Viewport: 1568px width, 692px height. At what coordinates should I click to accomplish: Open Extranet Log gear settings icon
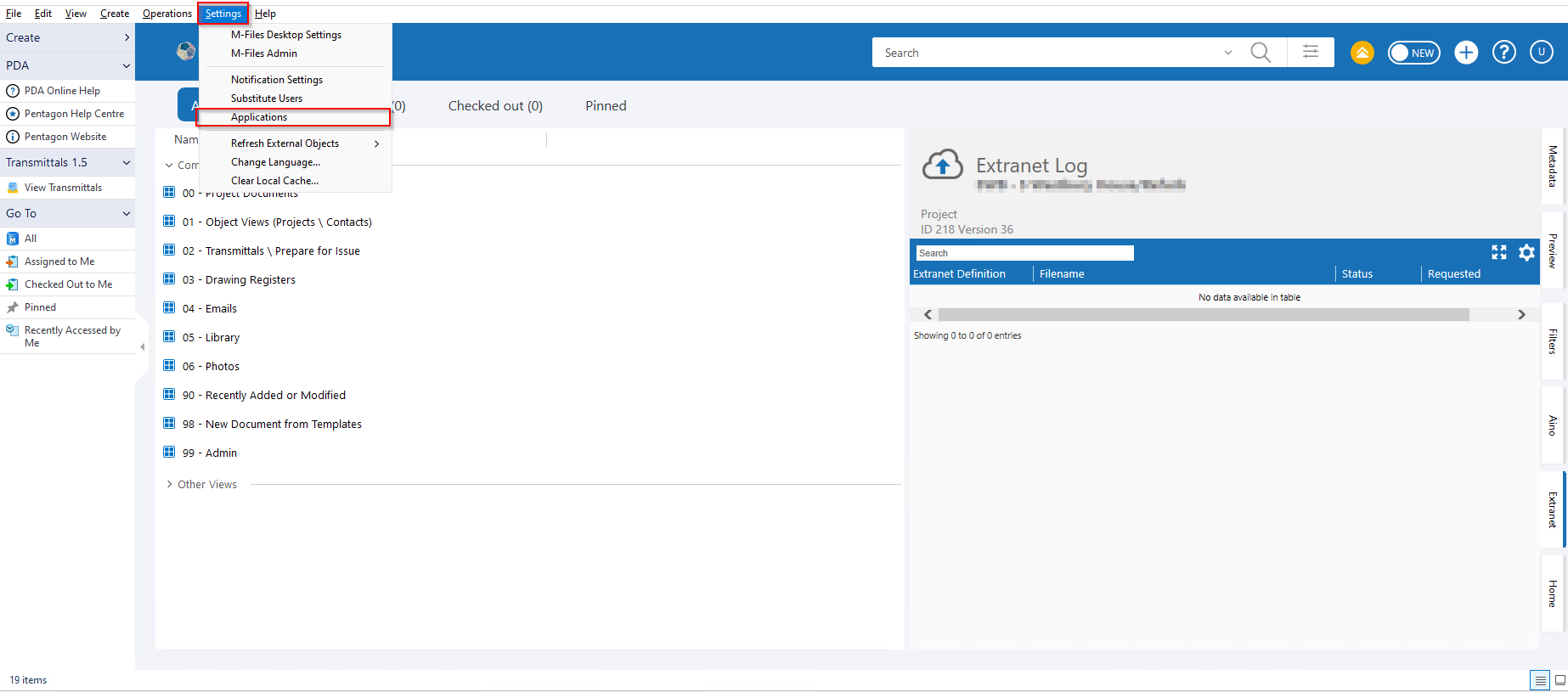coord(1526,253)
